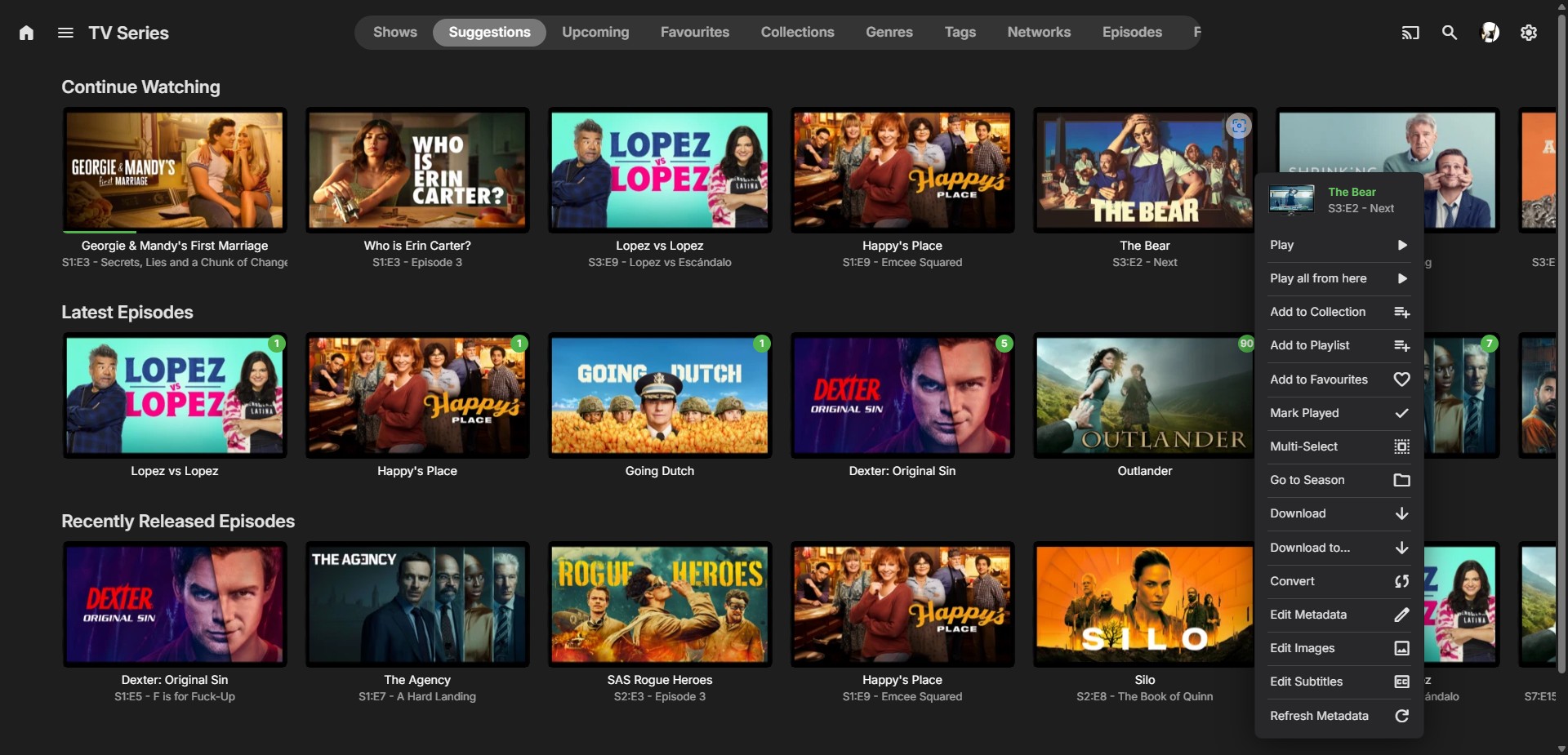Viewport: 1568px width, 755px height.
Task: Choose Go to Season
Action: [x=1339, y=480]
